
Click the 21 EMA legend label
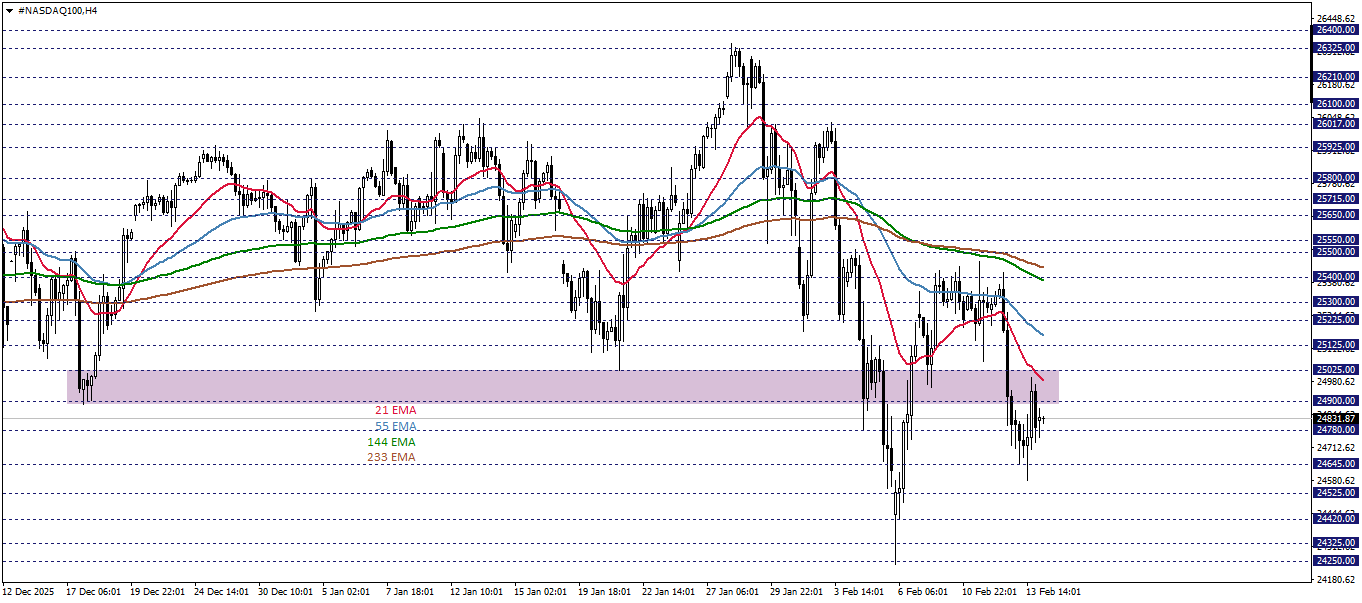(395, 410)
